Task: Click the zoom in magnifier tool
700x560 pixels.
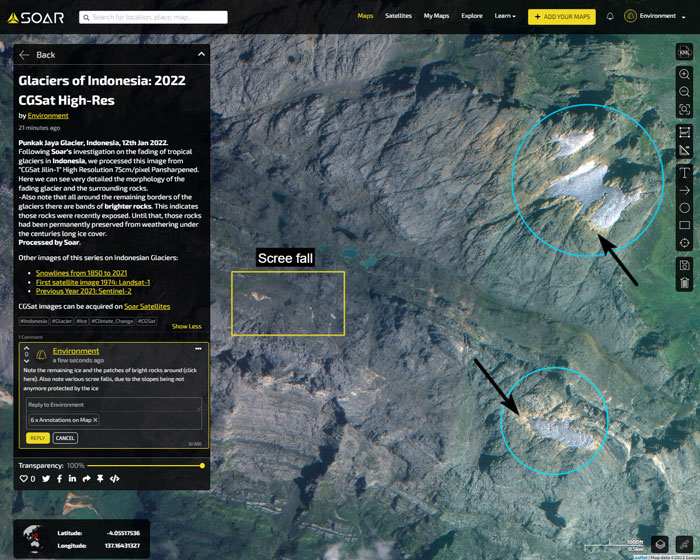Action: [x=684, y=74]
